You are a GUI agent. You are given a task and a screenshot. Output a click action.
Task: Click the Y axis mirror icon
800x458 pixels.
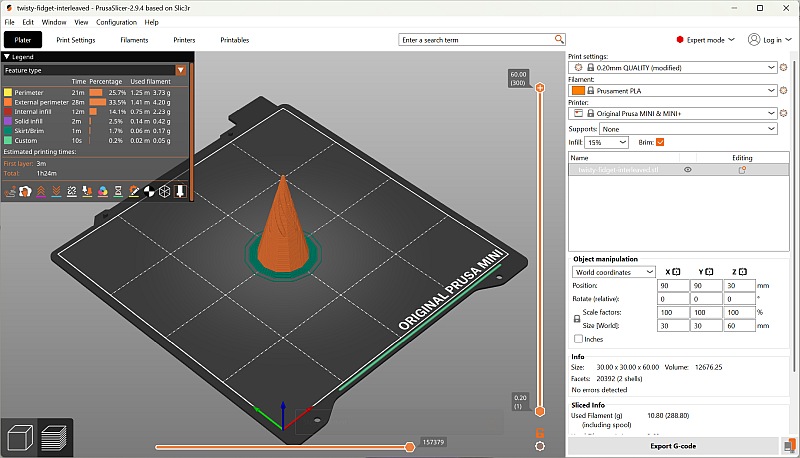point(709,272)
